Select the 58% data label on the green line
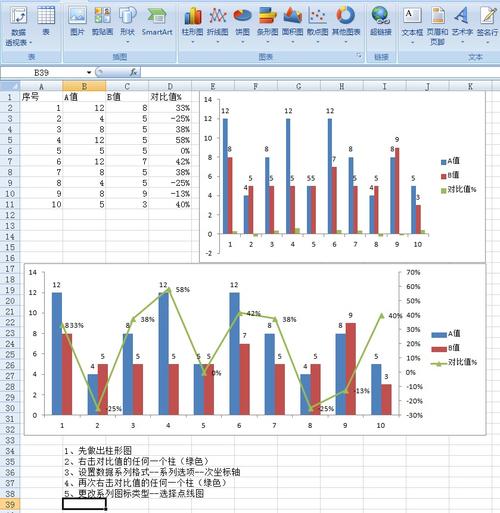This screenshot has height=513, width=500. coord(182,290)
